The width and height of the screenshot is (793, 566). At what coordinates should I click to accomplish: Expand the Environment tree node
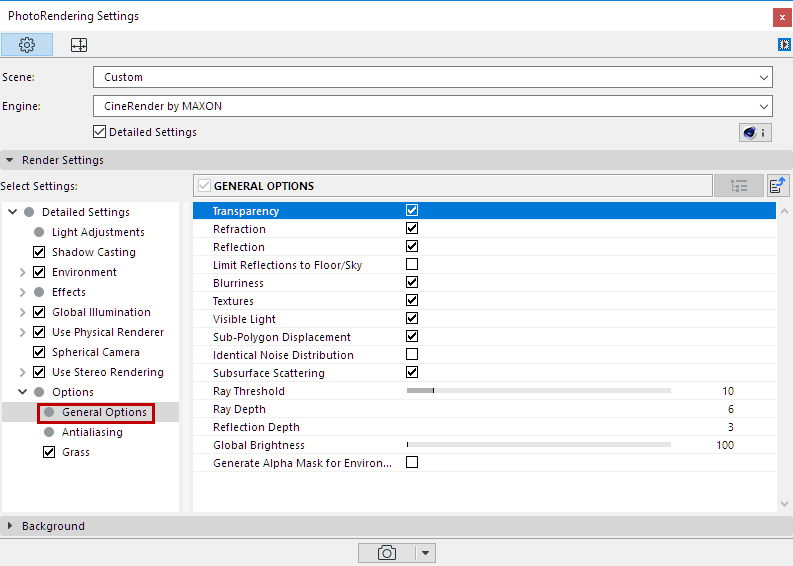[x=22, y=272]
